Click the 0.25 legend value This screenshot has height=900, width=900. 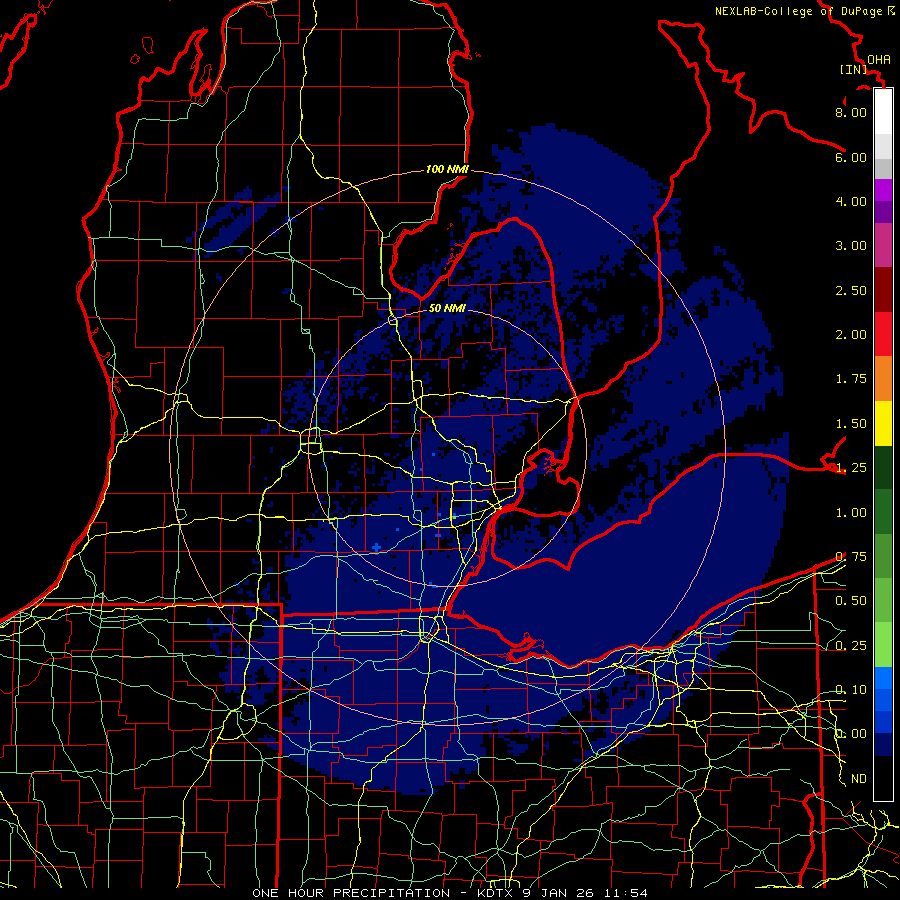851,646
